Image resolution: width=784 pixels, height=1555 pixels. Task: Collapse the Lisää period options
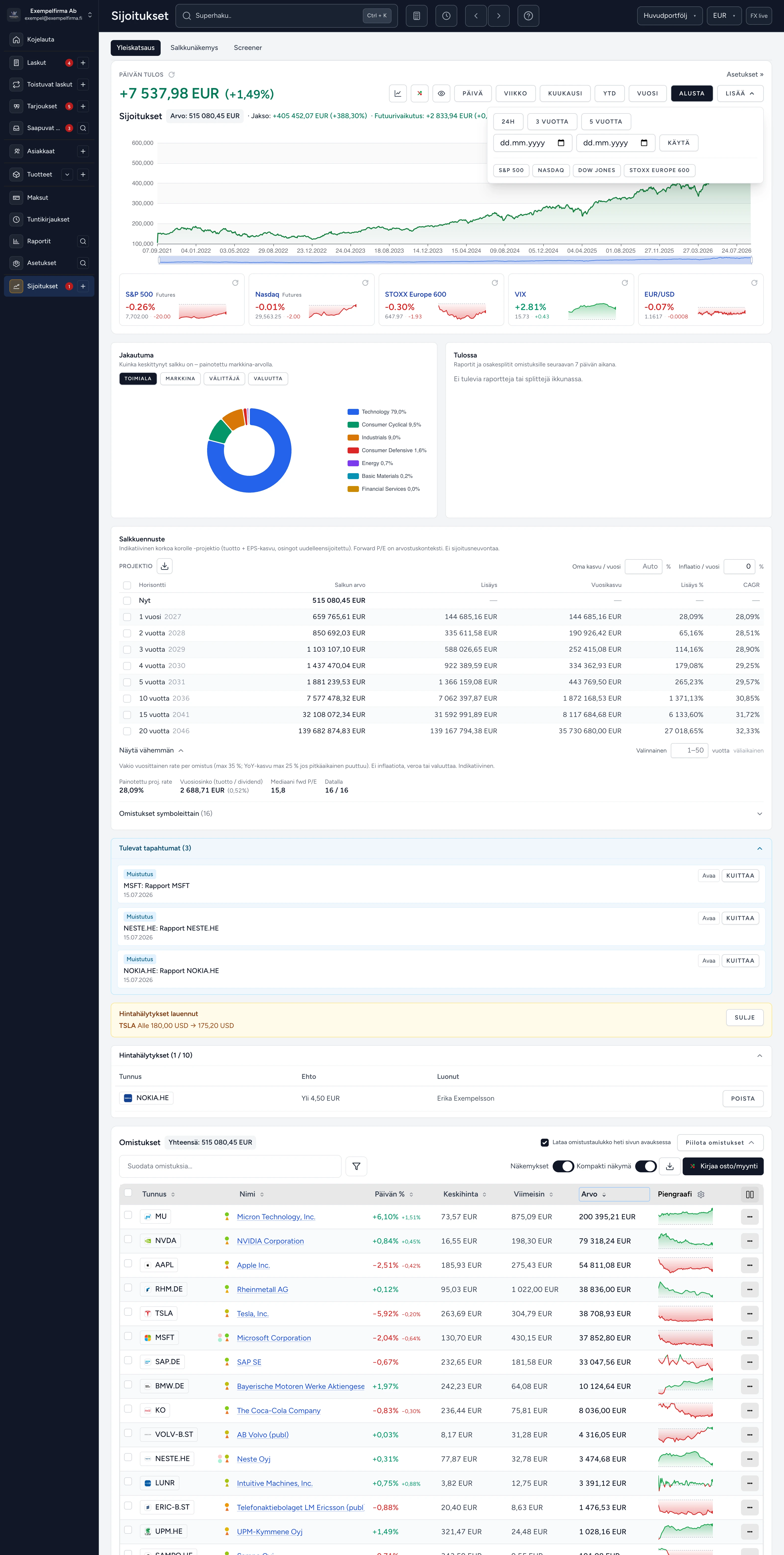pos(740,93)
